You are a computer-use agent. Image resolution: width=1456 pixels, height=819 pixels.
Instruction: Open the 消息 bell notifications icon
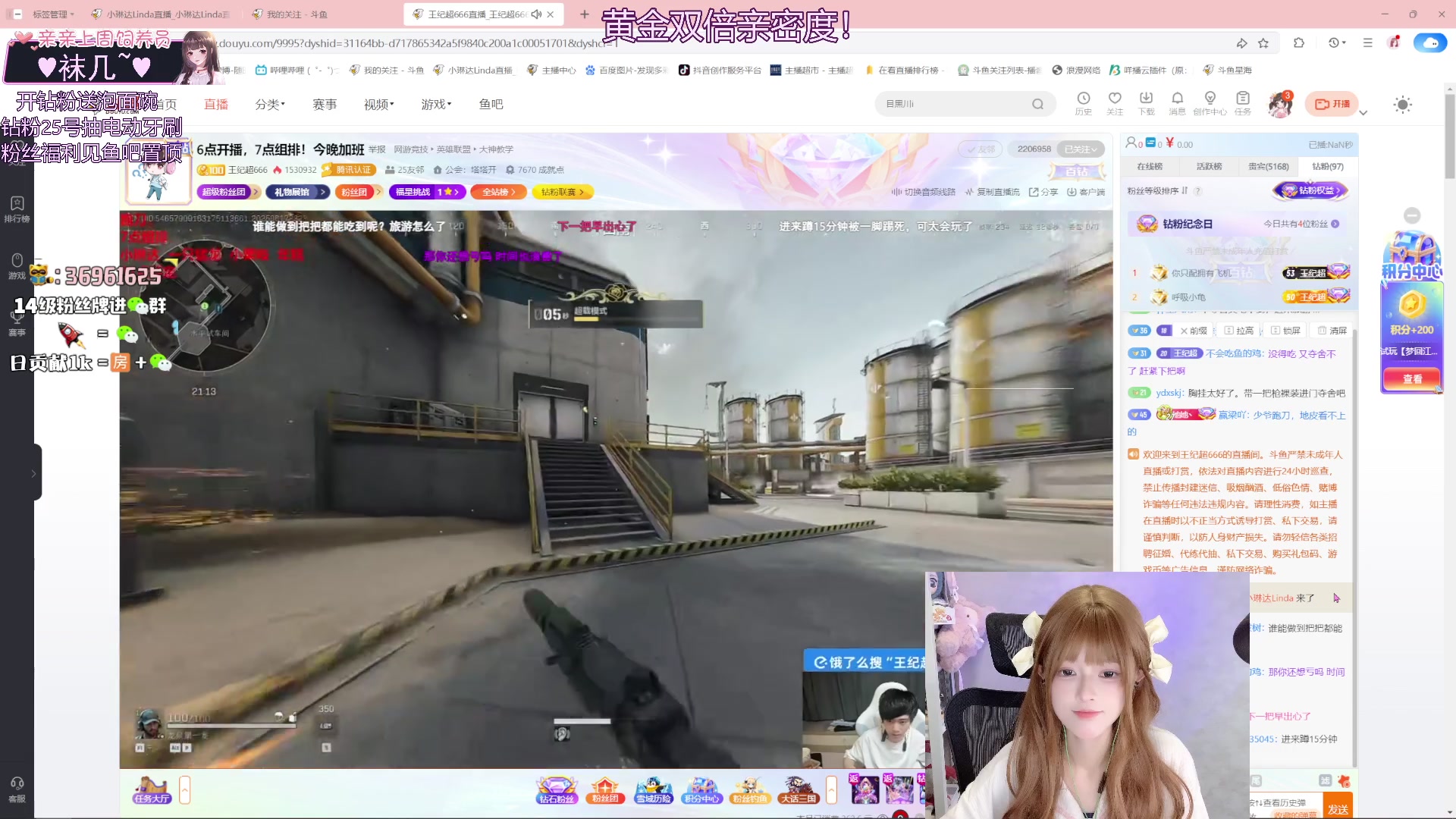coord(1177,103)
